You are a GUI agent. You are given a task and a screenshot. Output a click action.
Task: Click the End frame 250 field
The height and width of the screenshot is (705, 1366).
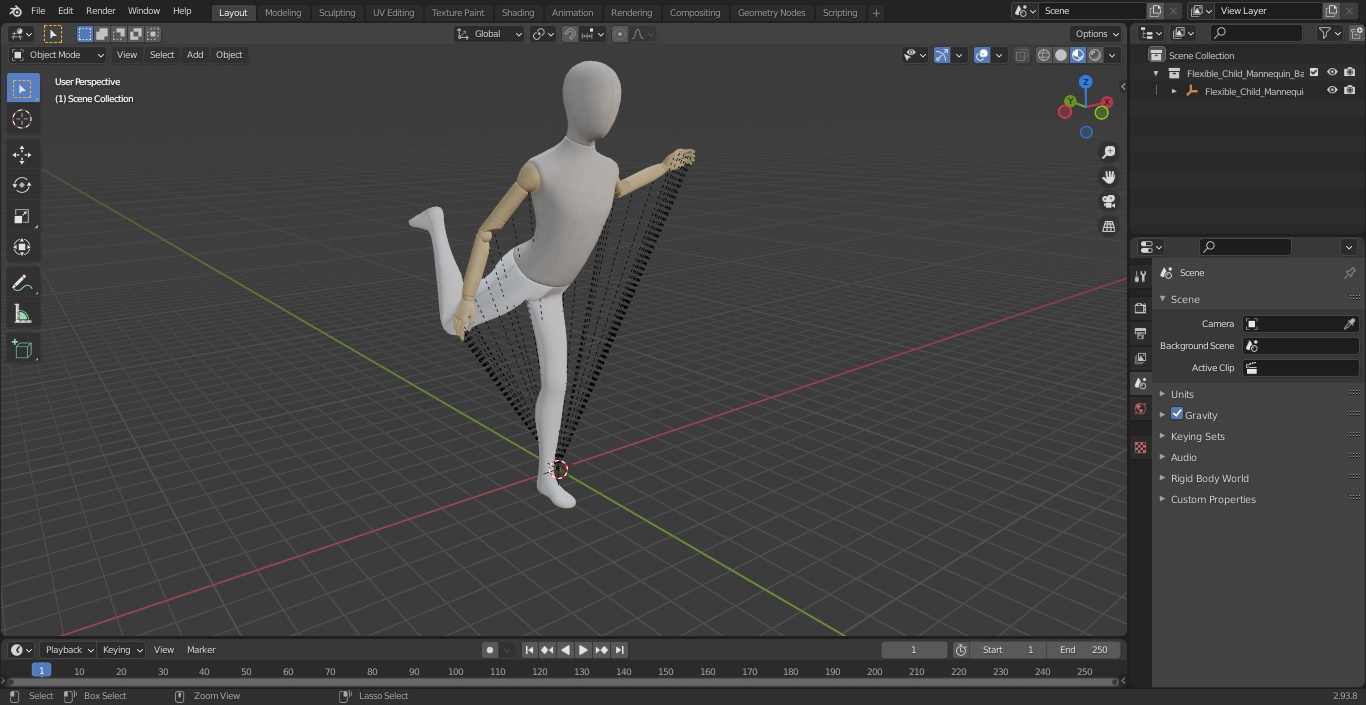click(1084, 650)
